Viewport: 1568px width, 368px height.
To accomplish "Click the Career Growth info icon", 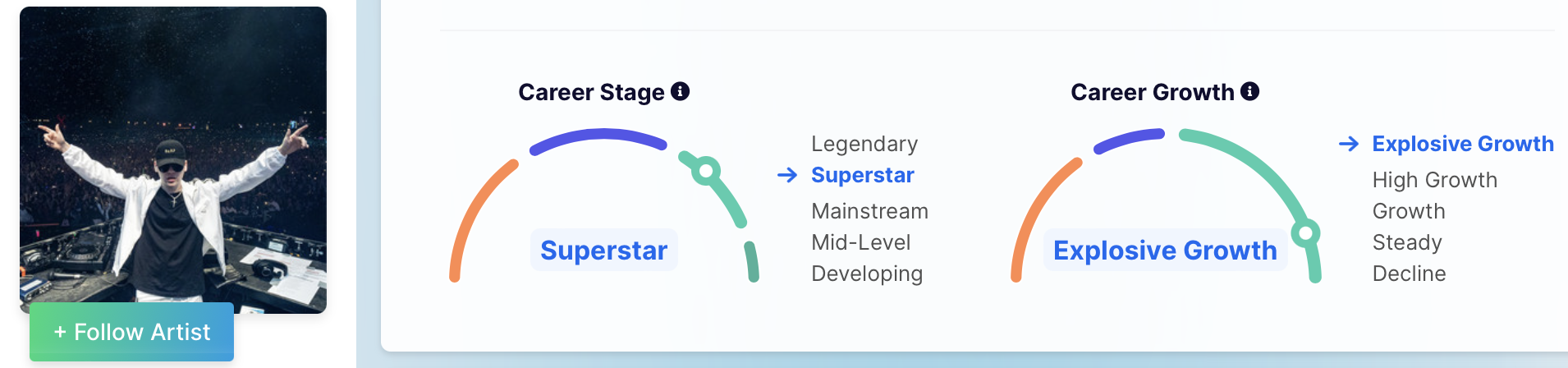I will (x=1249, y=91).
